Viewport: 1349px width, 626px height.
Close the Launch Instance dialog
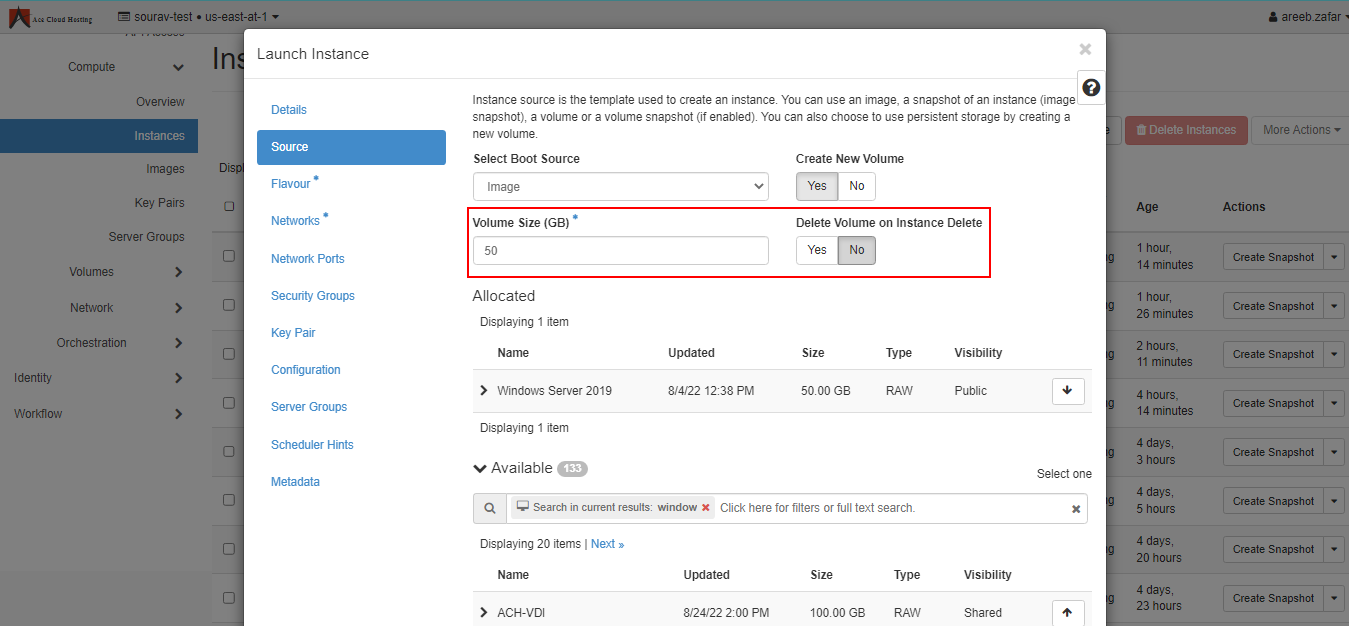pos(1085,49)
